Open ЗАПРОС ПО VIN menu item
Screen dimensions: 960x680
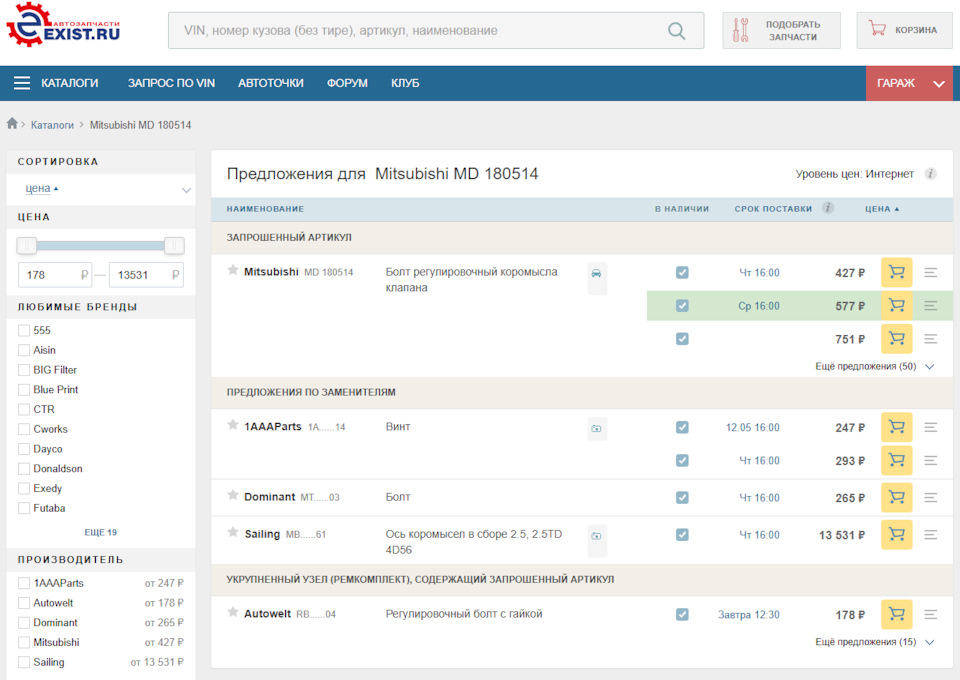pos(171,83)
